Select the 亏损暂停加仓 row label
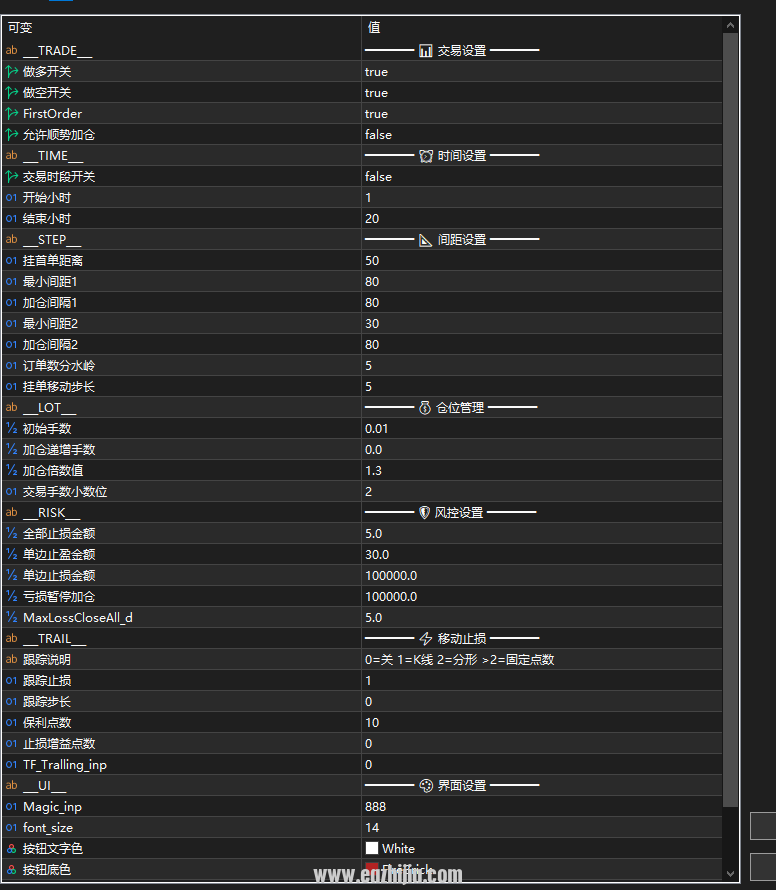The image size is (776, 890). (59, 597)
